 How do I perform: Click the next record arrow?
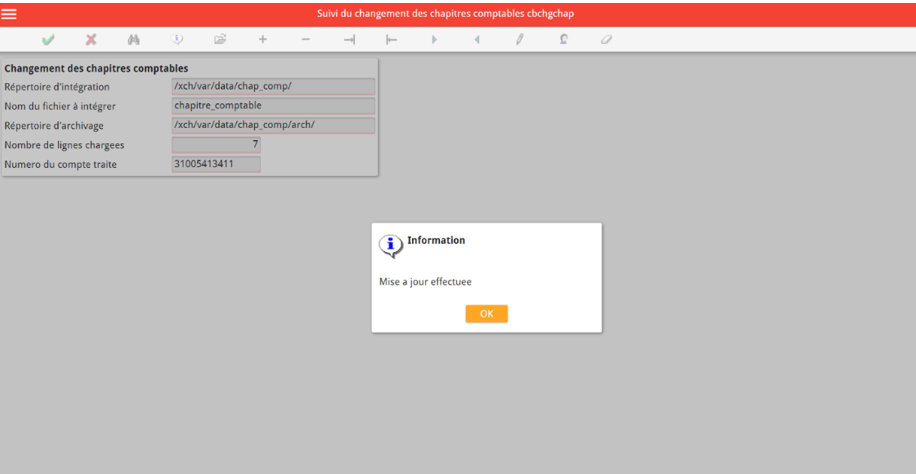tap(434, 40)
